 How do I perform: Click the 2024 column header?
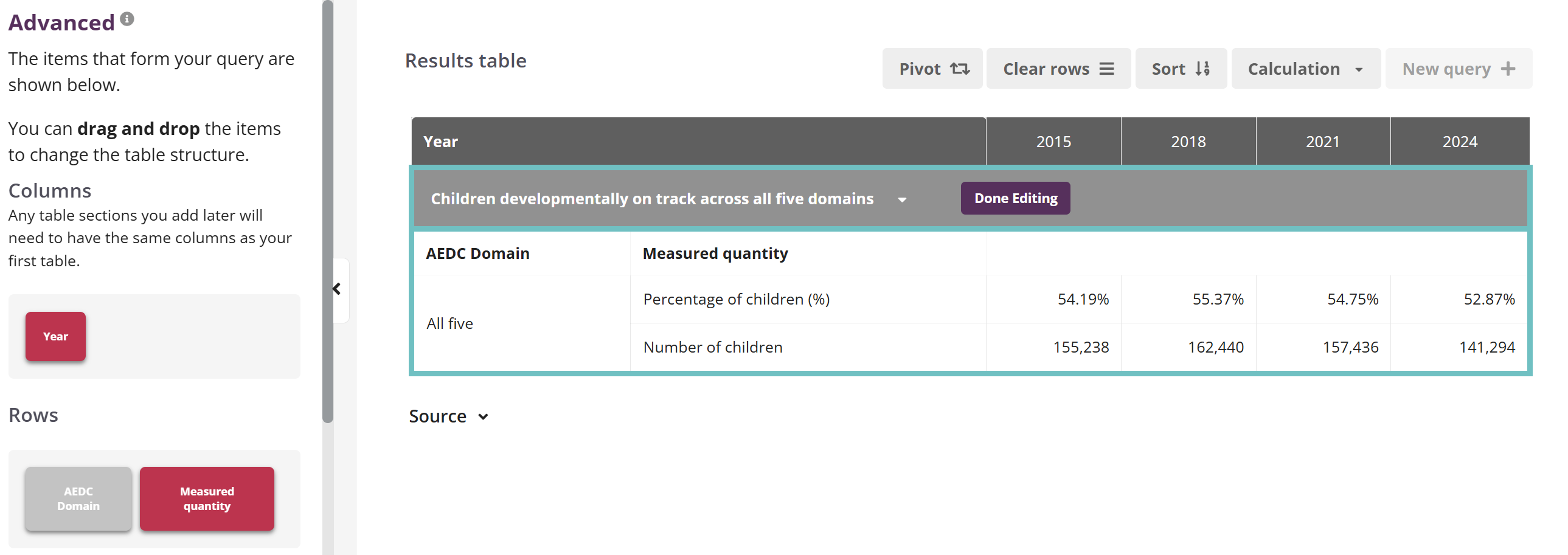(1459, 142)
